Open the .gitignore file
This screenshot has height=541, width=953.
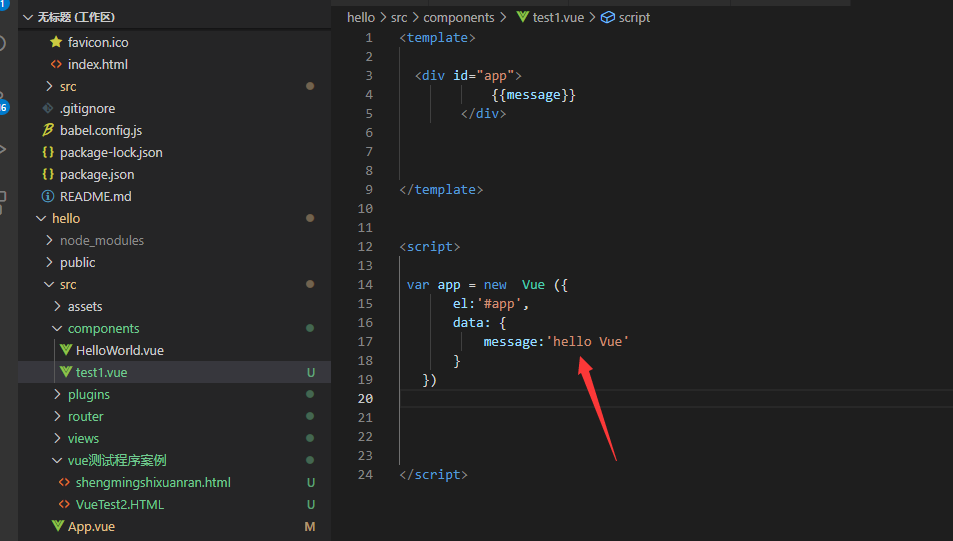[x=88, y=109]
